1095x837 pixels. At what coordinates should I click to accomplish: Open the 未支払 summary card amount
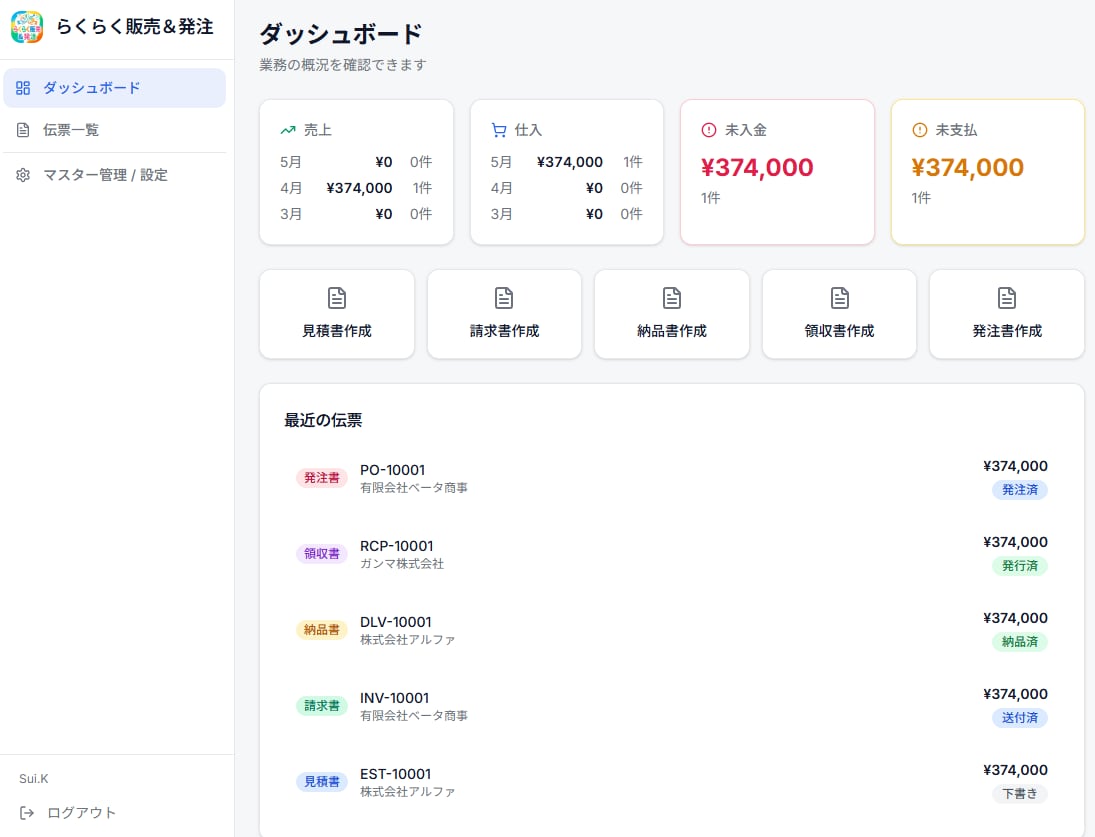tap(967, 168)
